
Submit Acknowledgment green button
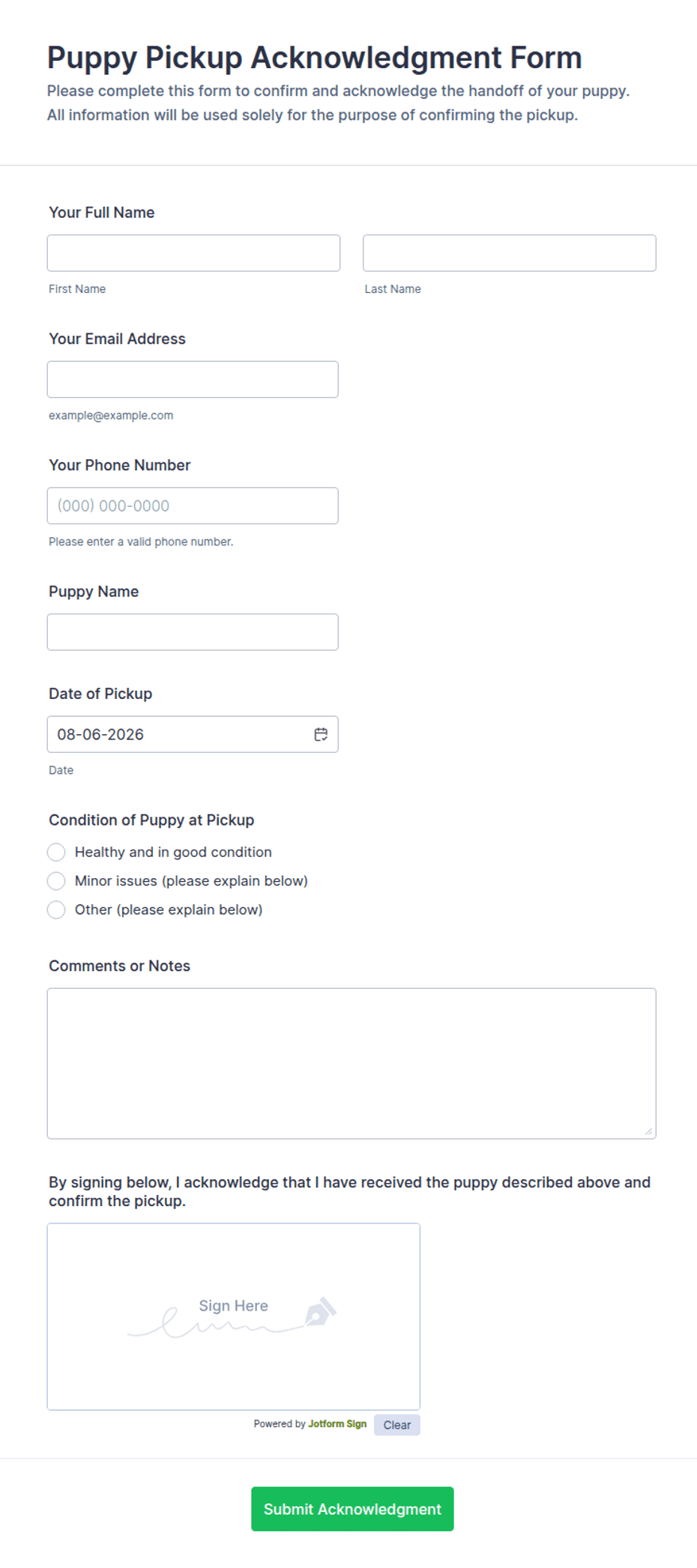(x=352, y=1509)
